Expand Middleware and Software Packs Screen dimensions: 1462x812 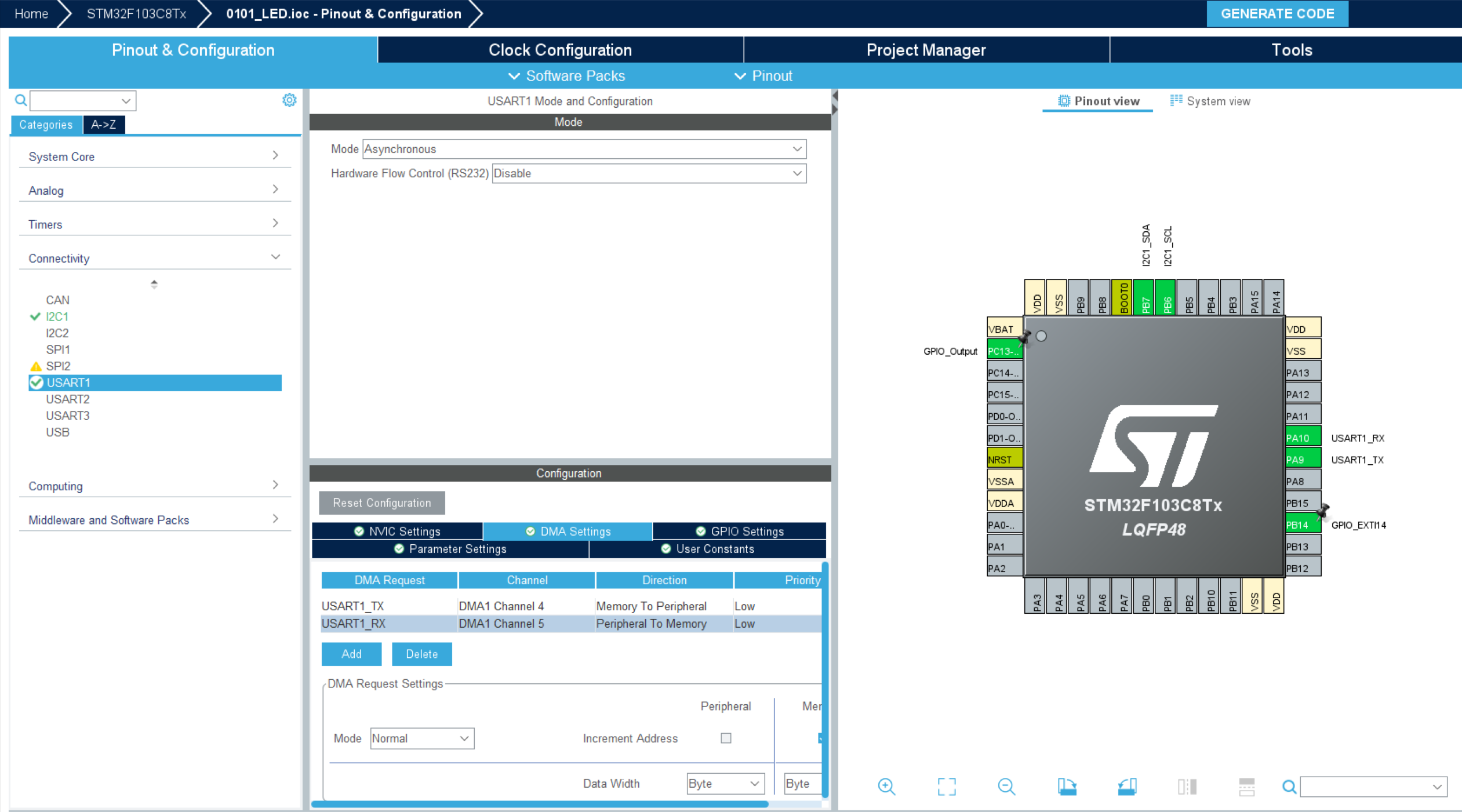click(x=155, y=520)
